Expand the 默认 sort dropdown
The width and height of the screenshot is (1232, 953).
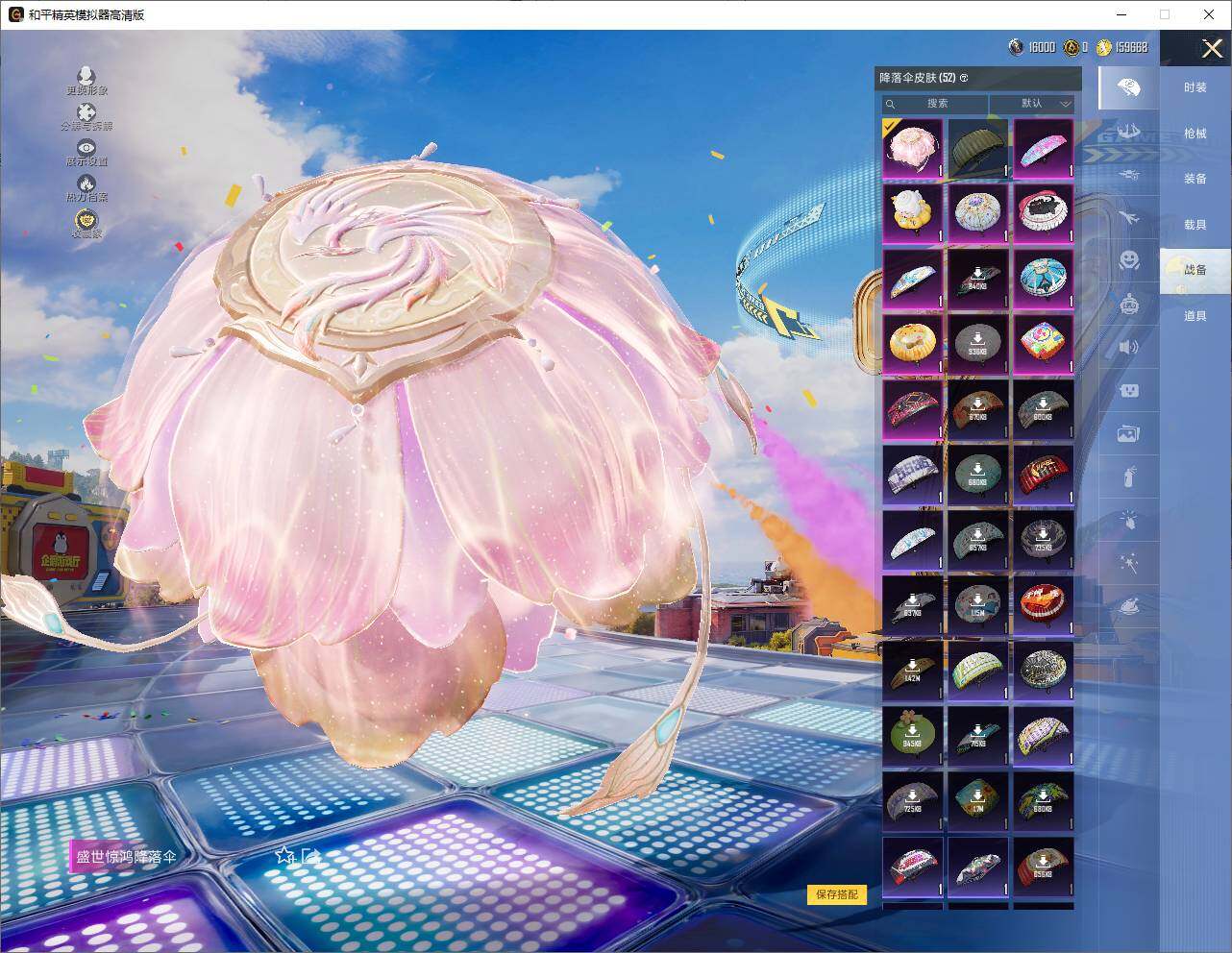click(x=1032, y=104)
